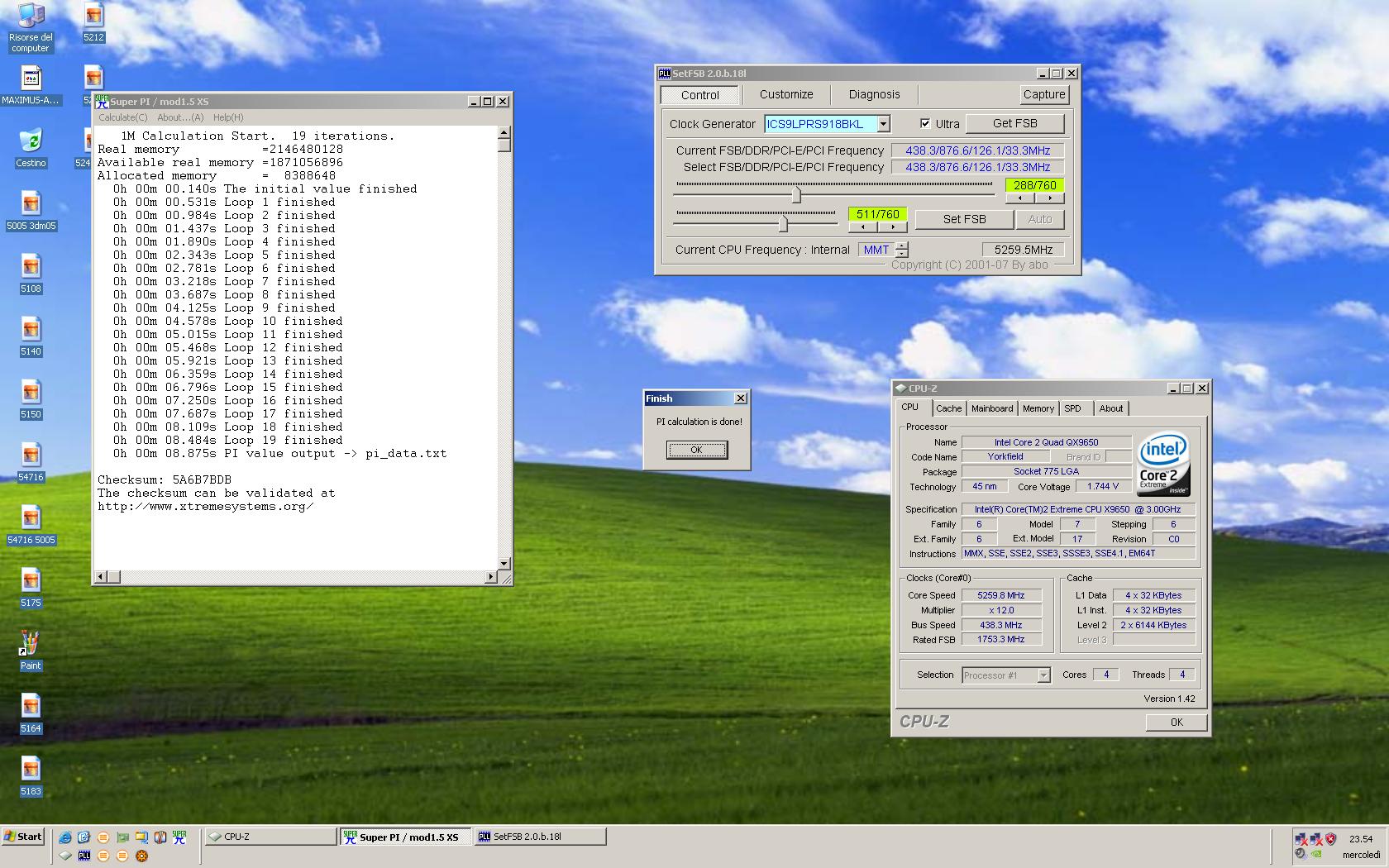The height and width of the screenshot is (868, 1389).
Task: Select the 5005 3dm05 desktop file
Action: (31, 211)
